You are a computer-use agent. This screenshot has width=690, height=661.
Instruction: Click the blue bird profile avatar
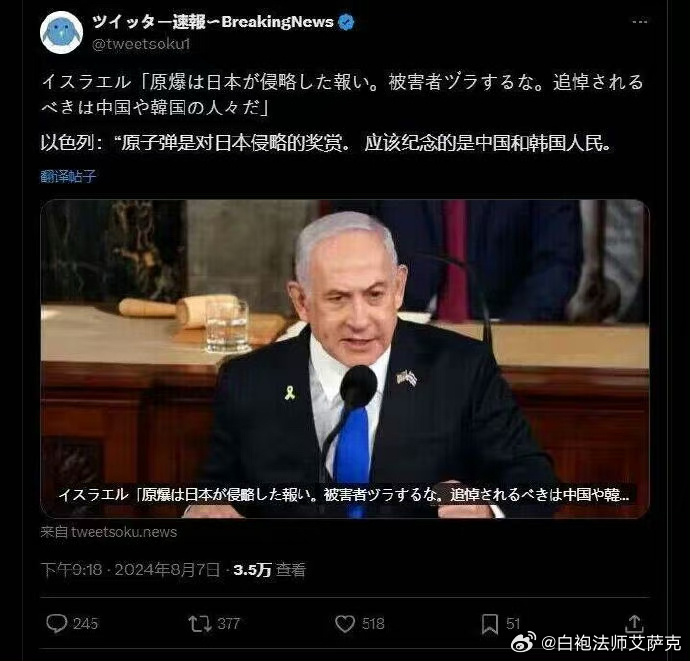pyautogui.click(x=61, y=33)
